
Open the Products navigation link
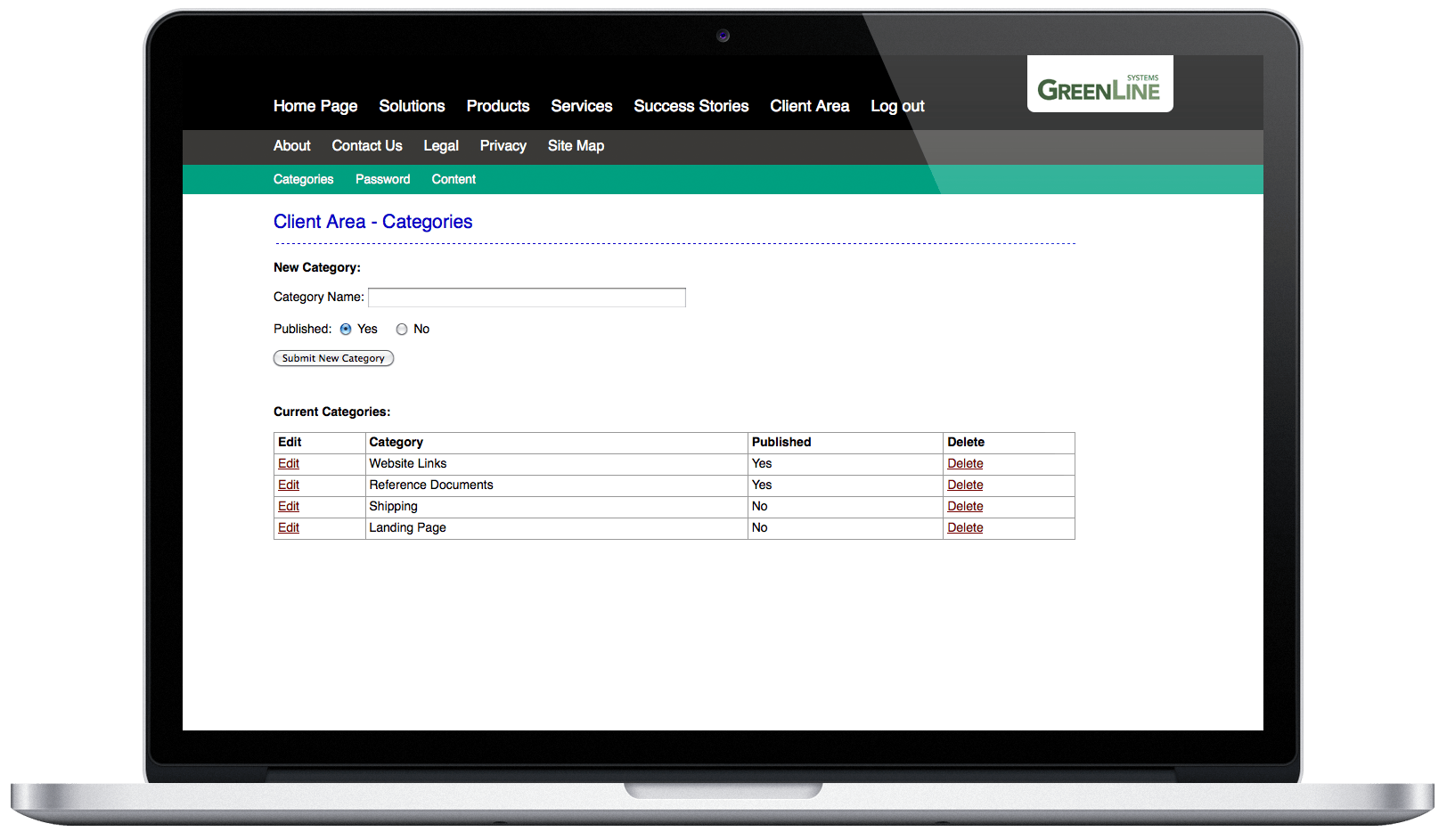point(498,106)
